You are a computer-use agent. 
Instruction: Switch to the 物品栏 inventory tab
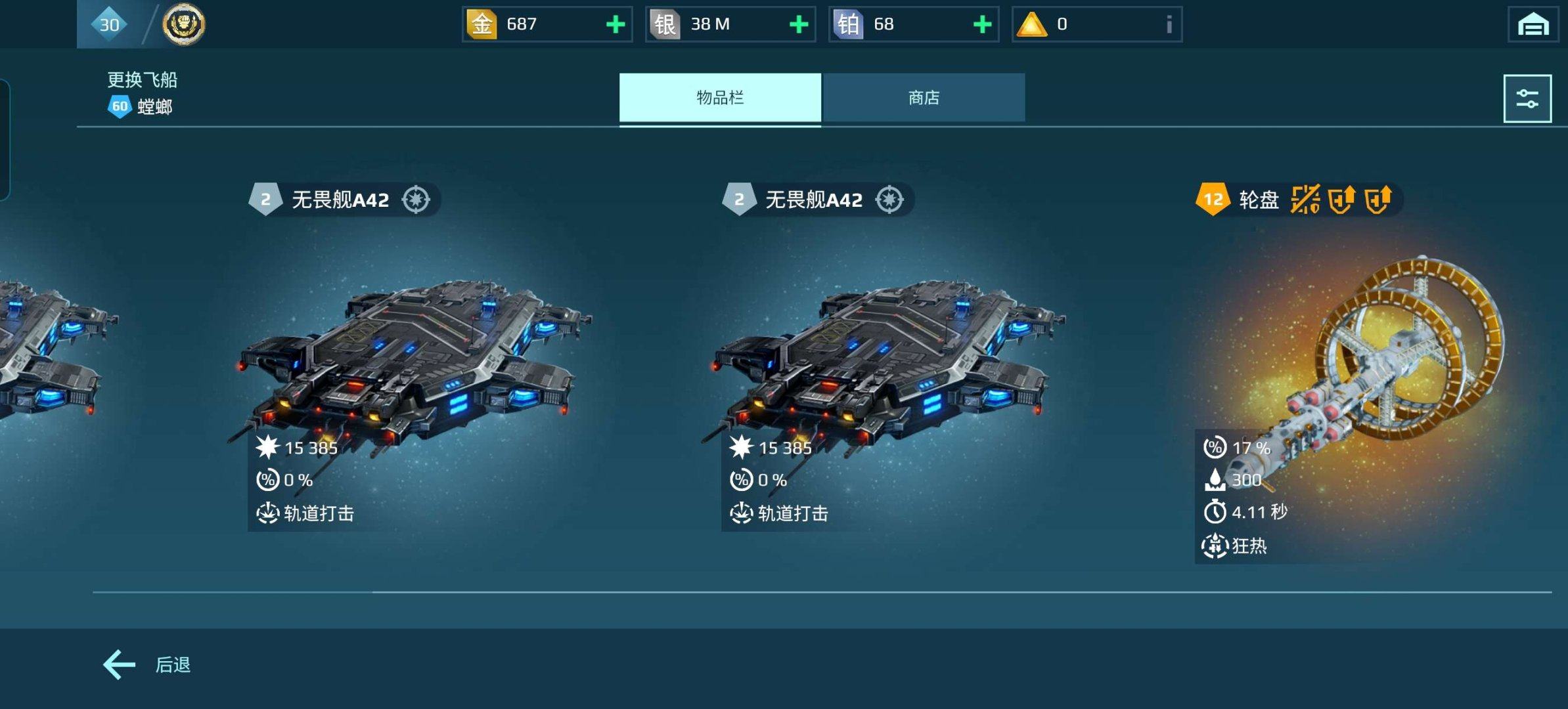tap(720, 98)
